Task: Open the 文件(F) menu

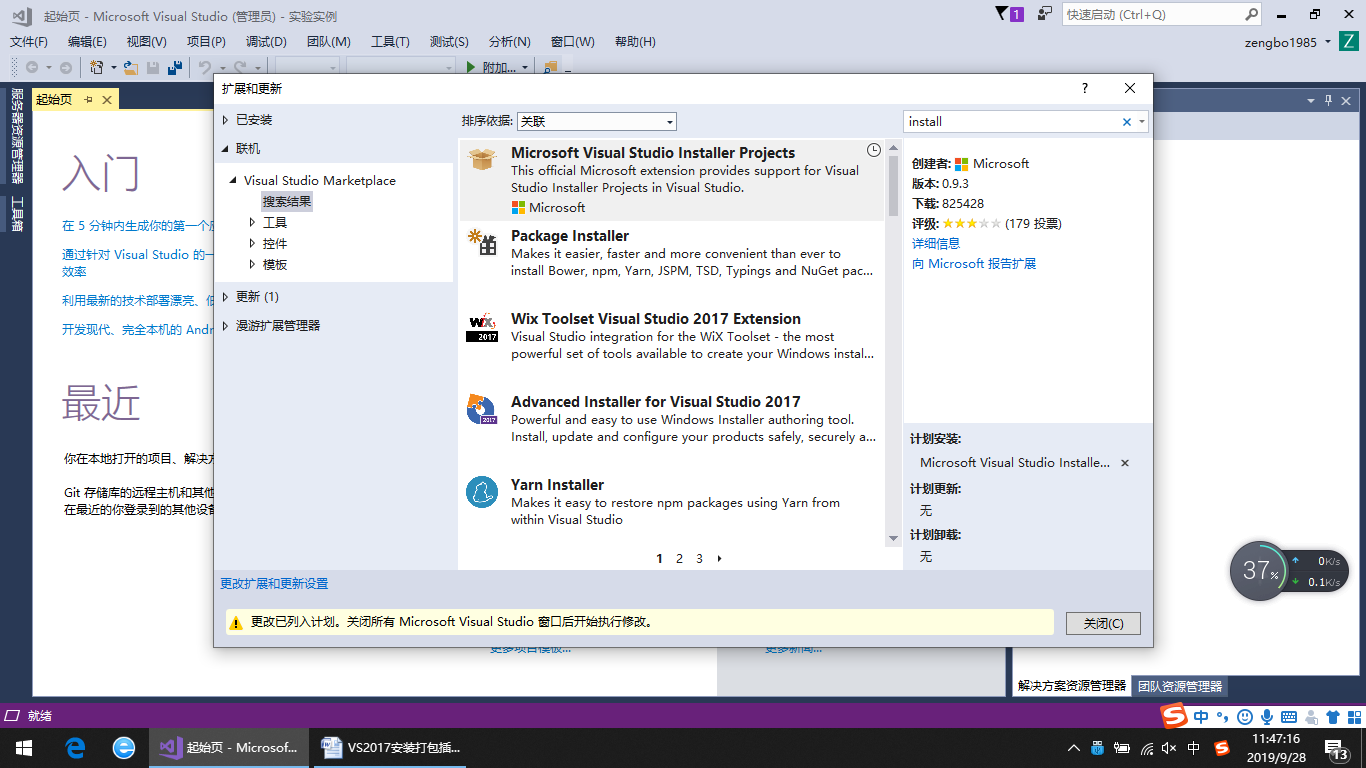Action: pos(29,42)
